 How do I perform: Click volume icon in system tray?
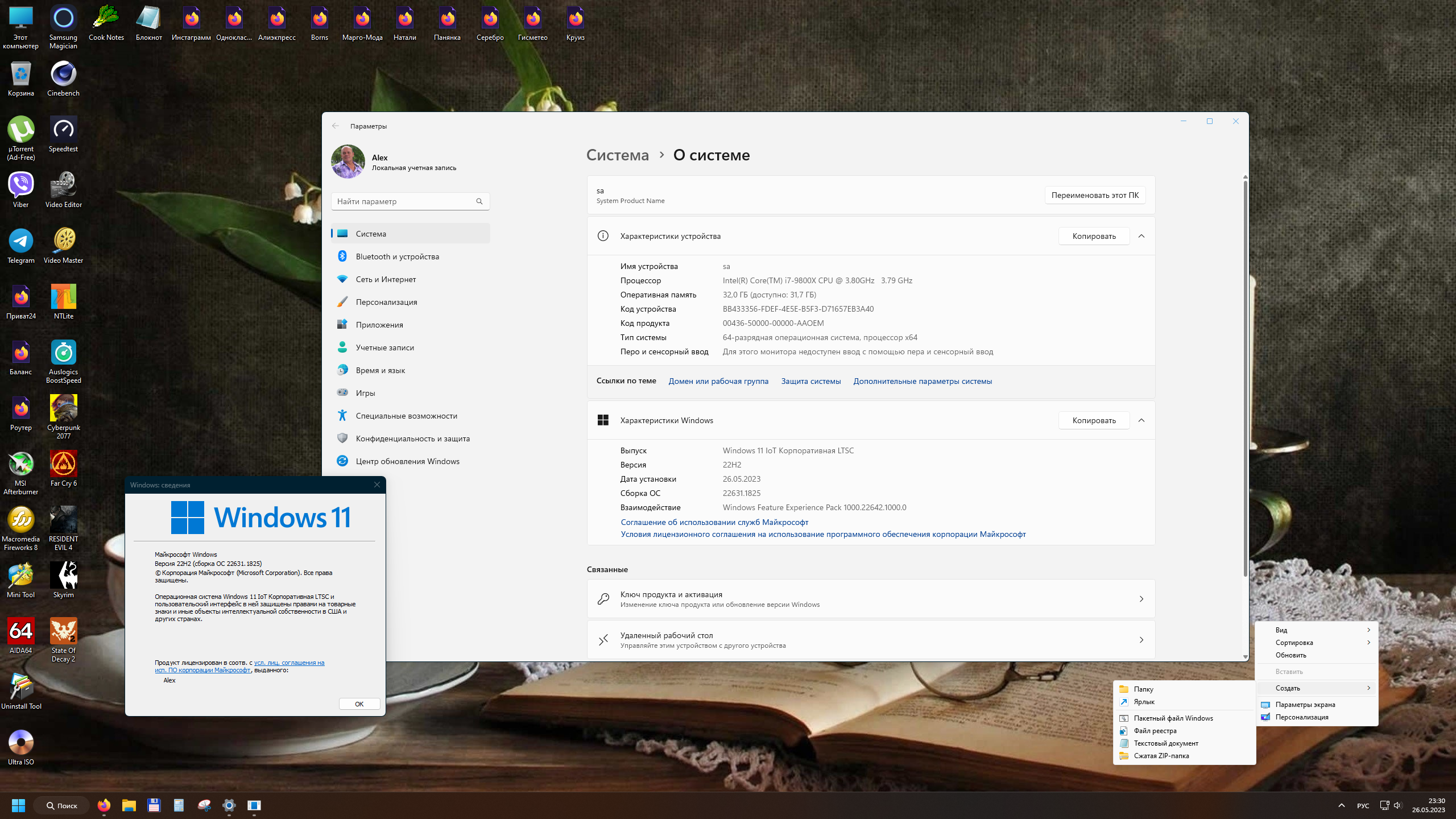point(1397,805)
